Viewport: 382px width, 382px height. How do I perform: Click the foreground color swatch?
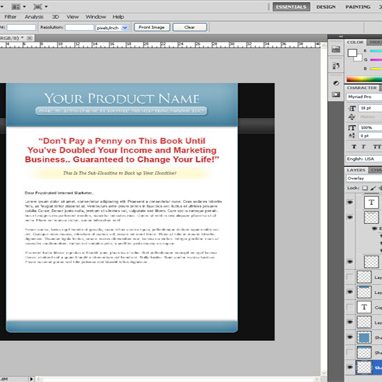click(352, 53)
